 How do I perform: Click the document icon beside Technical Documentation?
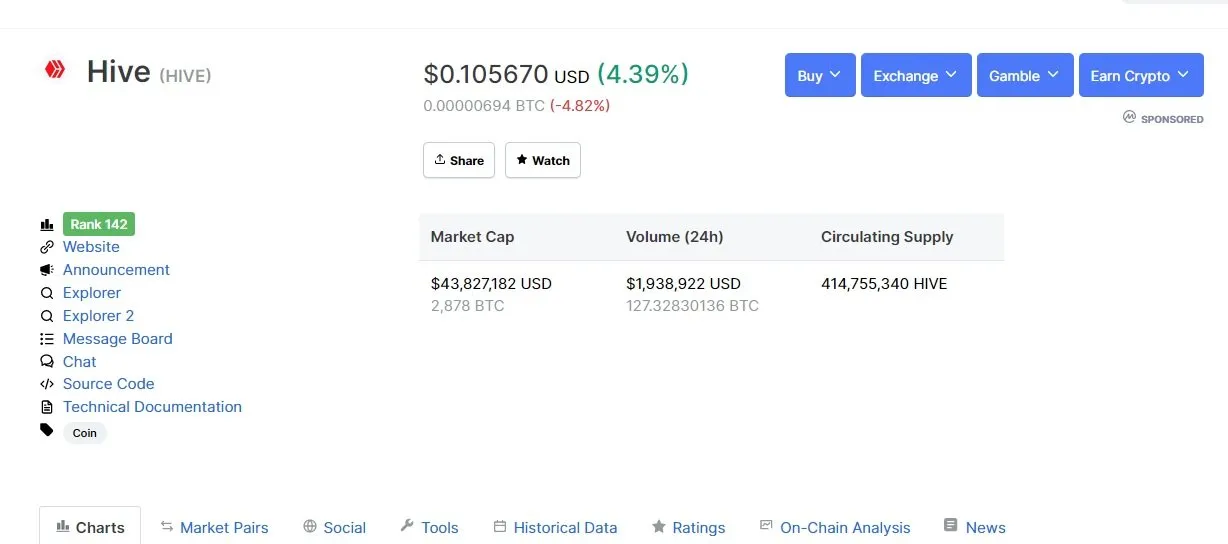click(46, 407)
